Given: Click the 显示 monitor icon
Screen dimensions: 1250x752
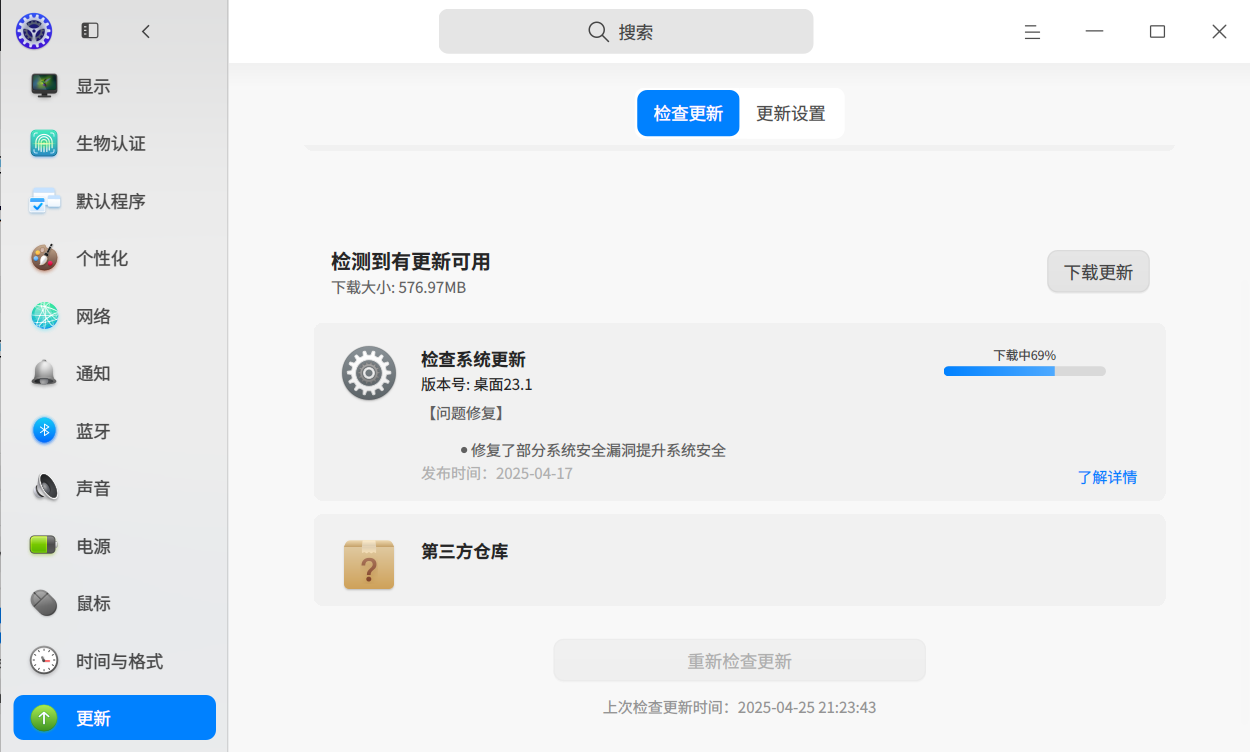Looking at the screenshot, I should [x=44, y=86].
